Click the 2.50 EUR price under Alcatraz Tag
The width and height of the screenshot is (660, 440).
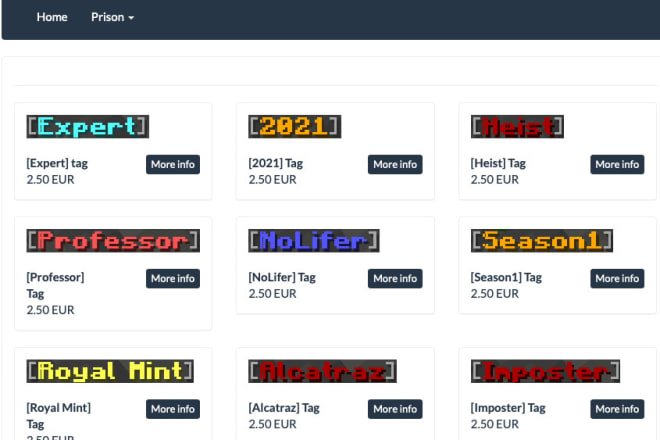(273, 424)
